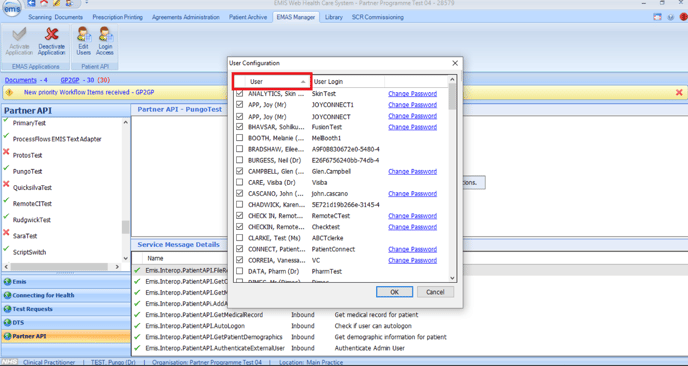Click the calendar-style icon left of help
This screenshot has width=688, height=366.
click(x=657, y=17)
